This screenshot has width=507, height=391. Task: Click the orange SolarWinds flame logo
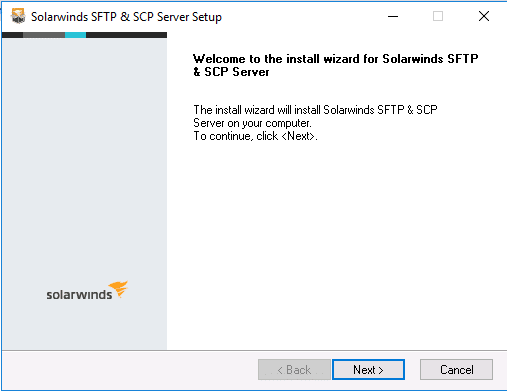click(x=118, y=289)
